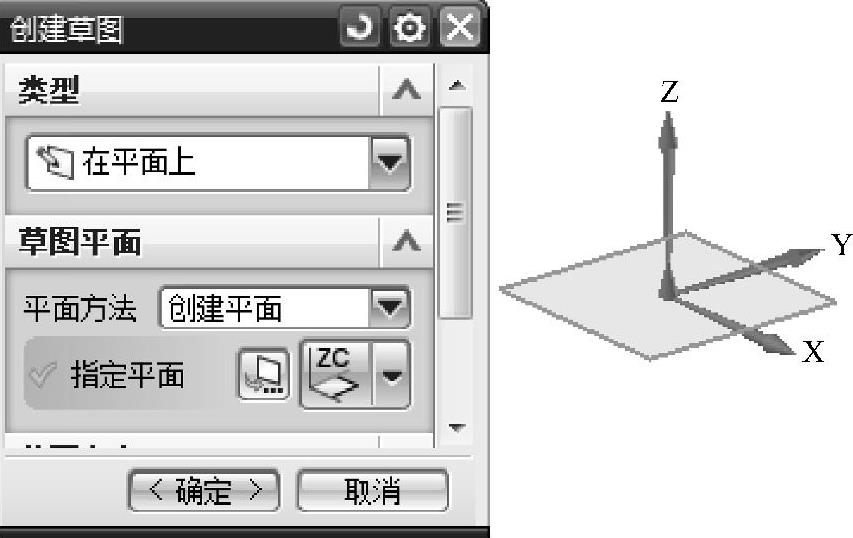Viewport: 853px width, 538px height.
Task: Open the 在平面上 type dropdown
Action: point(390,163)
